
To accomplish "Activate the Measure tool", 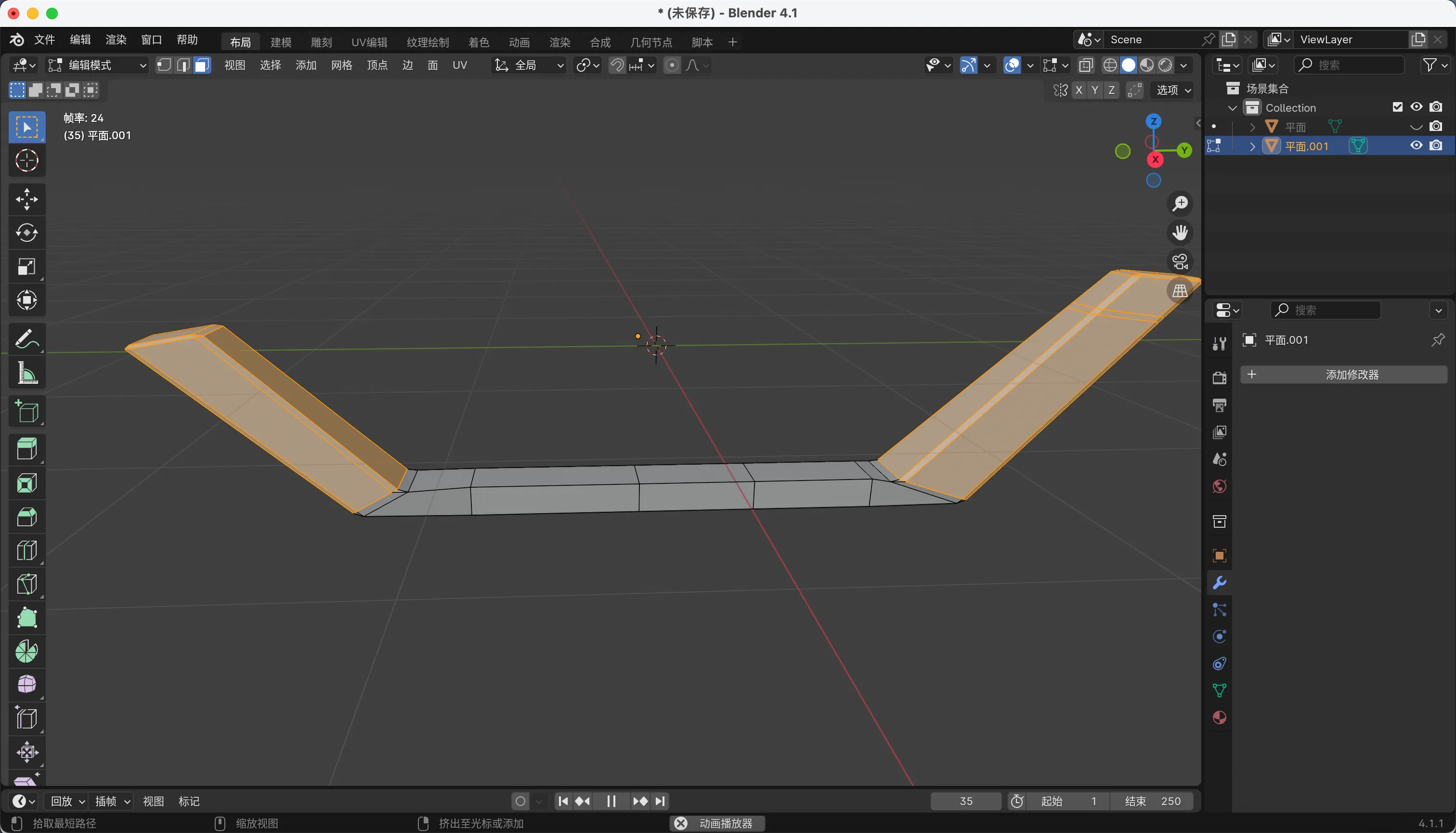I will point(26,373).
